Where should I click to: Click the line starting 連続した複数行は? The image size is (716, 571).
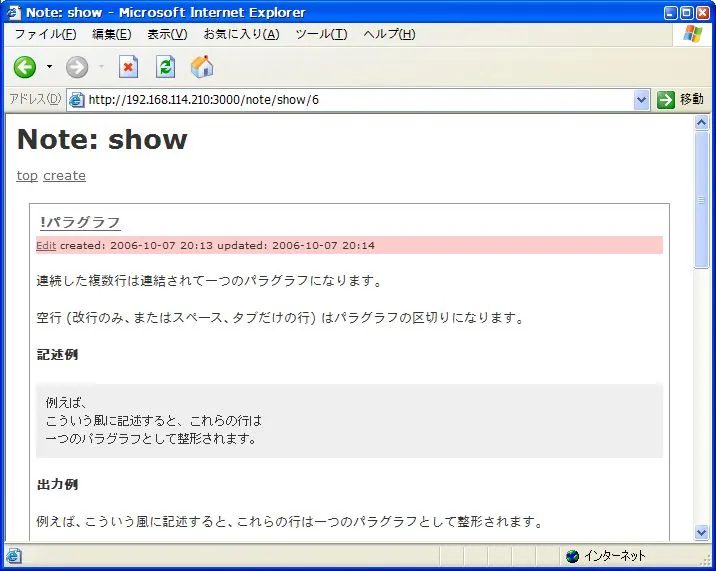point(209,280)
